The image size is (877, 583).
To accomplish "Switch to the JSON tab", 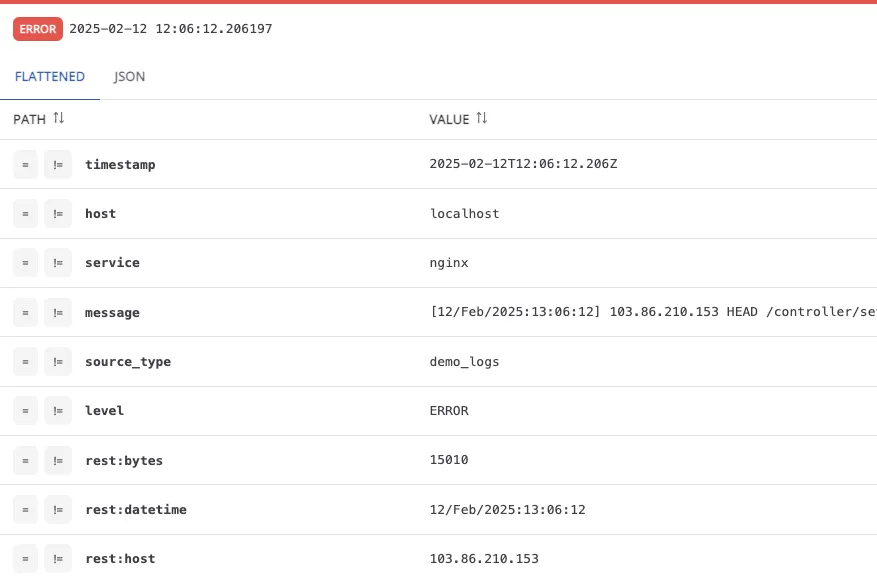I will tap(129, 77).
